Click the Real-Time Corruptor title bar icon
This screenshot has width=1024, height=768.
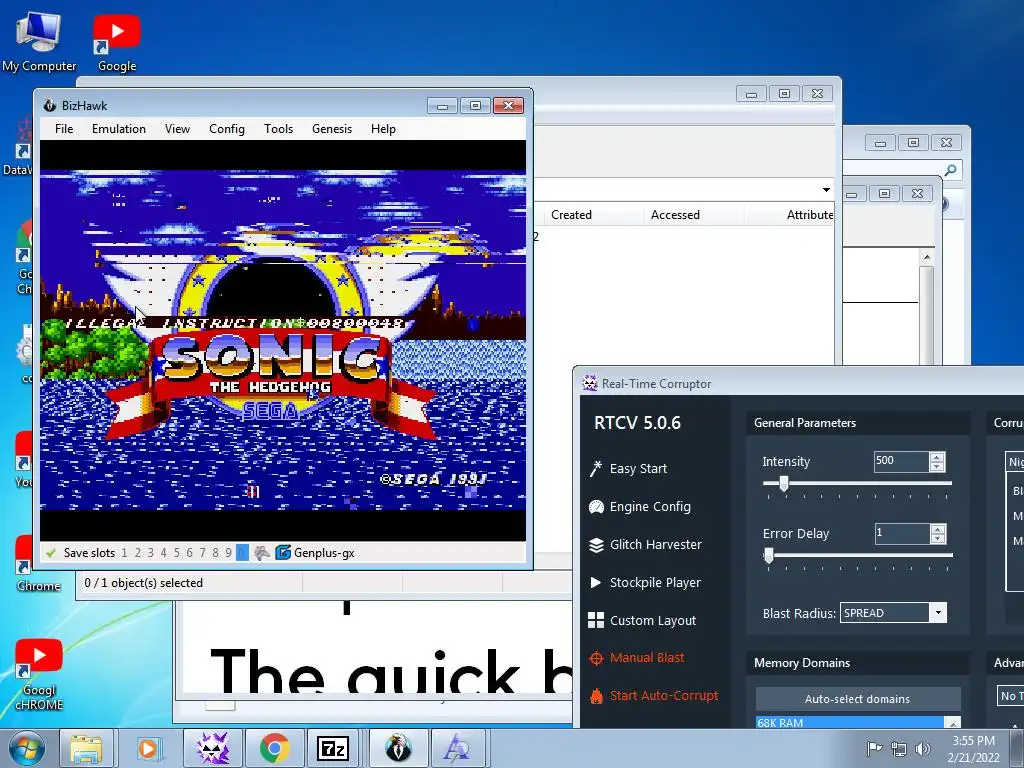click(x=590, y=383)
